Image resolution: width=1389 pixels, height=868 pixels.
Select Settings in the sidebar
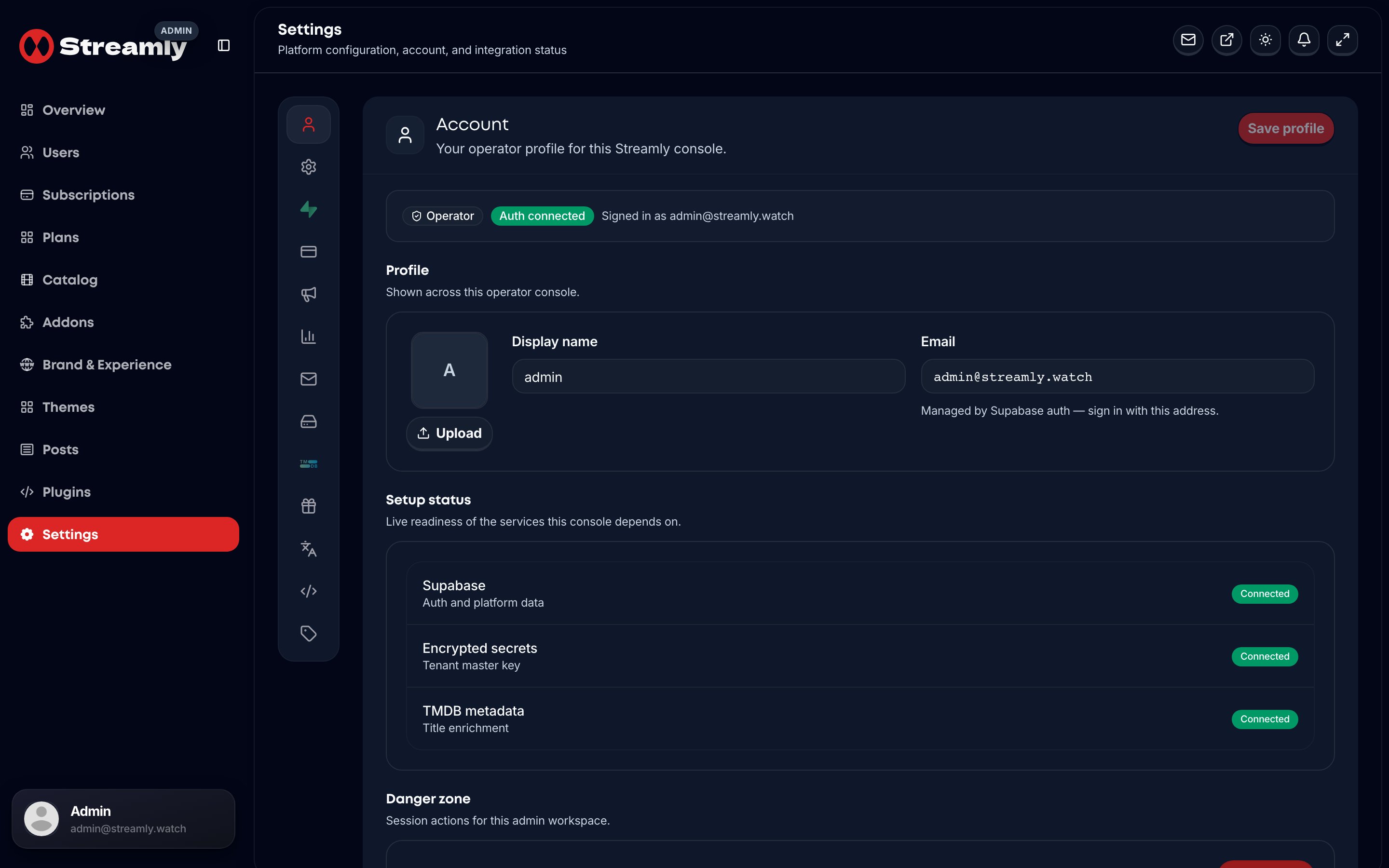pos(123,534)
